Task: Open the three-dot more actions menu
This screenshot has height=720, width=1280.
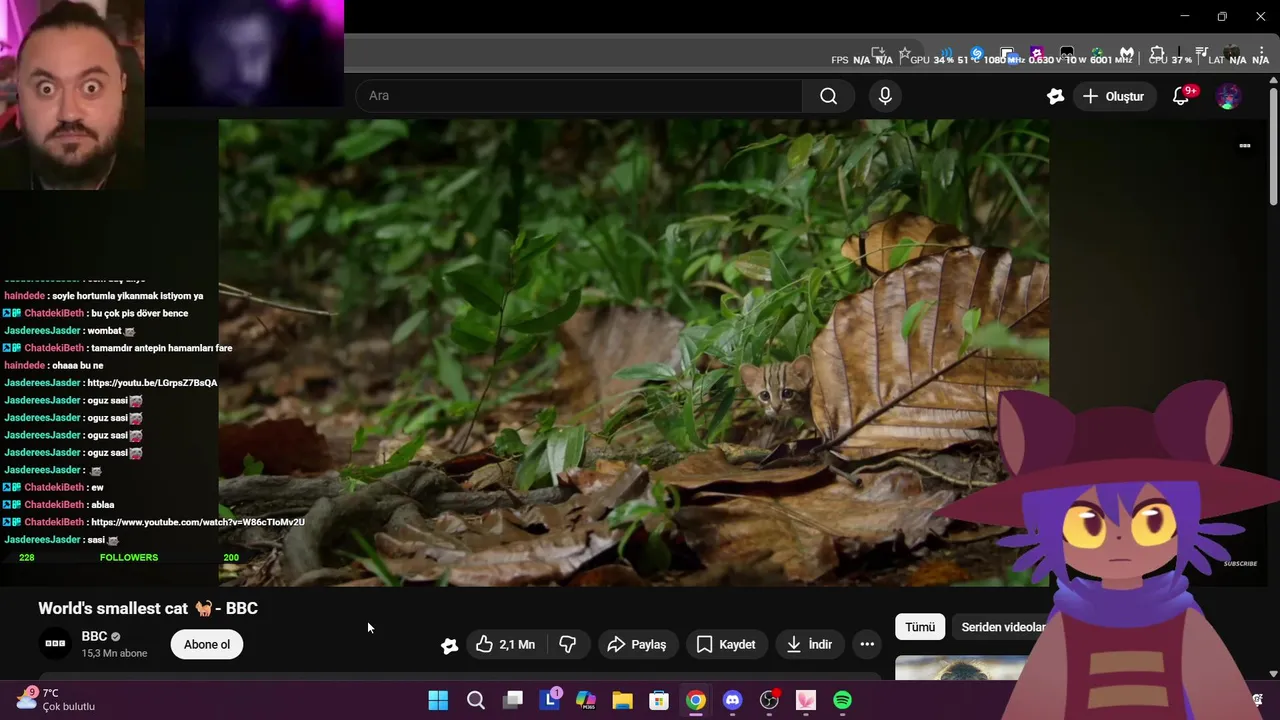Action: coord(867,644)
